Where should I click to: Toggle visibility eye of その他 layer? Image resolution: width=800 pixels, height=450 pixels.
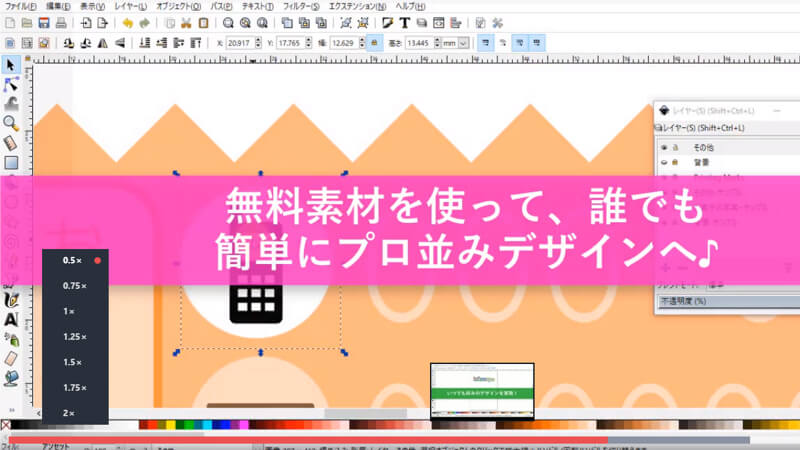coord(664,147)
